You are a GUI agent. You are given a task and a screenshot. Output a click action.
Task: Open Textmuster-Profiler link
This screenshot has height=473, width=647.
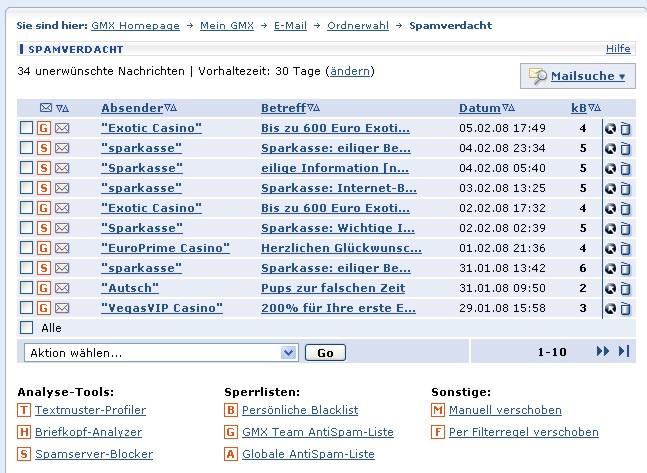coord(90,410)
